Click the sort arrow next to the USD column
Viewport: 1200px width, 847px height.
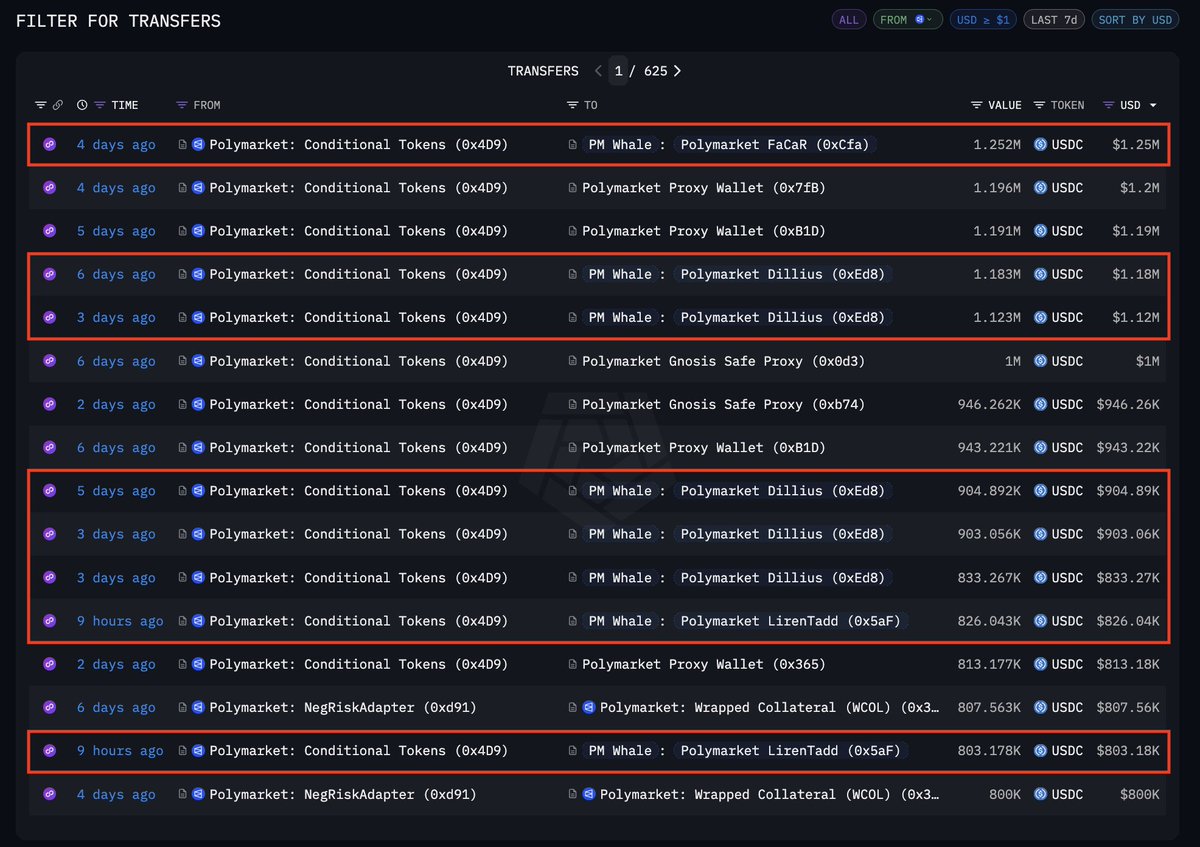tap(1154, 105)
